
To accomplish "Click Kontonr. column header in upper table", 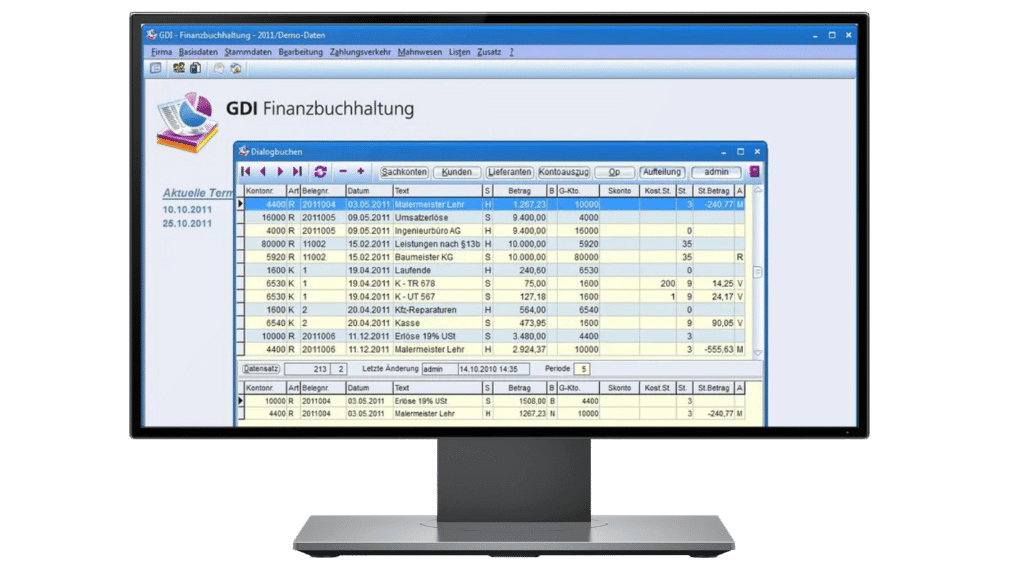I will pos(265,191).
